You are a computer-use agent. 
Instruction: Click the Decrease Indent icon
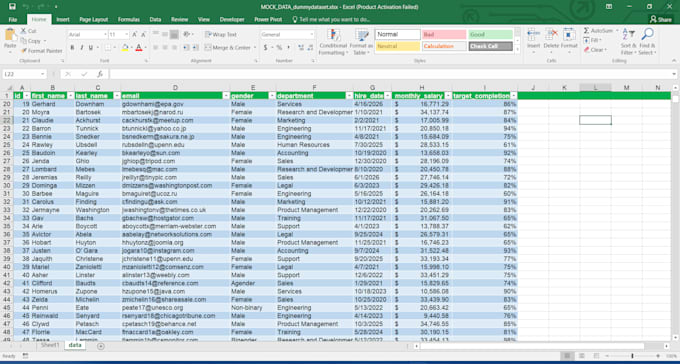(x=186, y=47)
